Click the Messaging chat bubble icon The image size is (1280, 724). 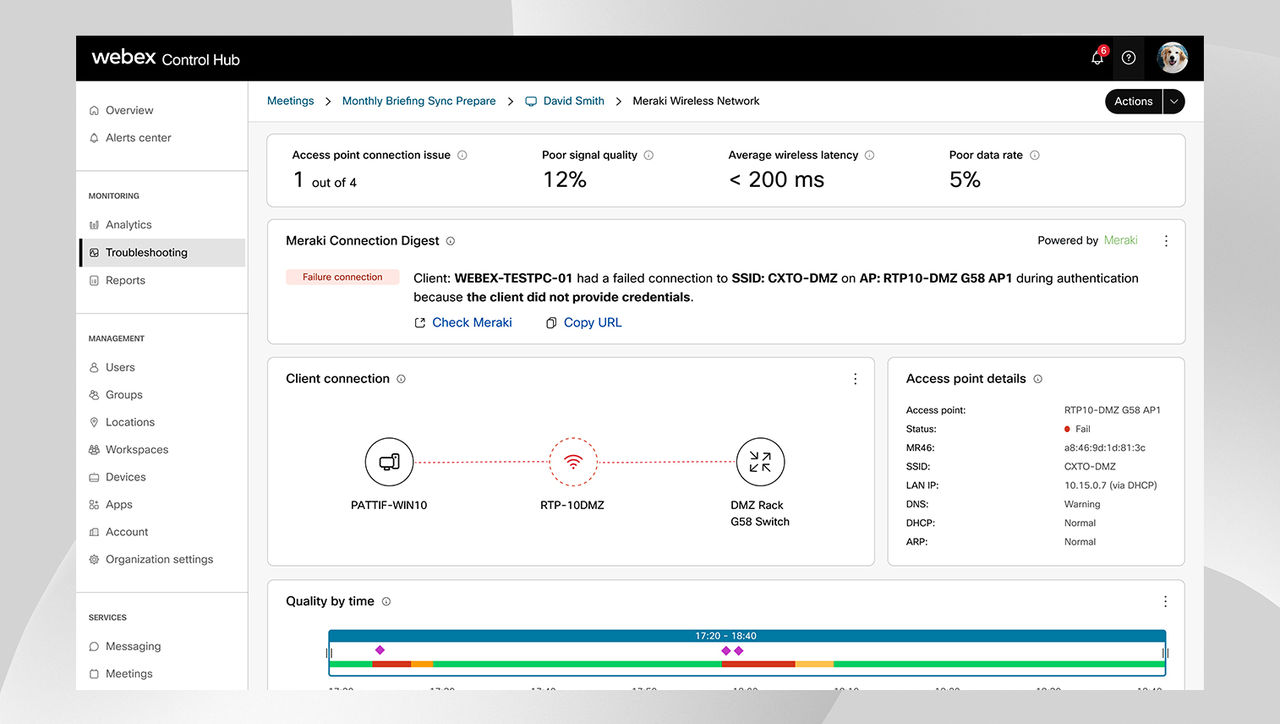[x=94, y=647]
